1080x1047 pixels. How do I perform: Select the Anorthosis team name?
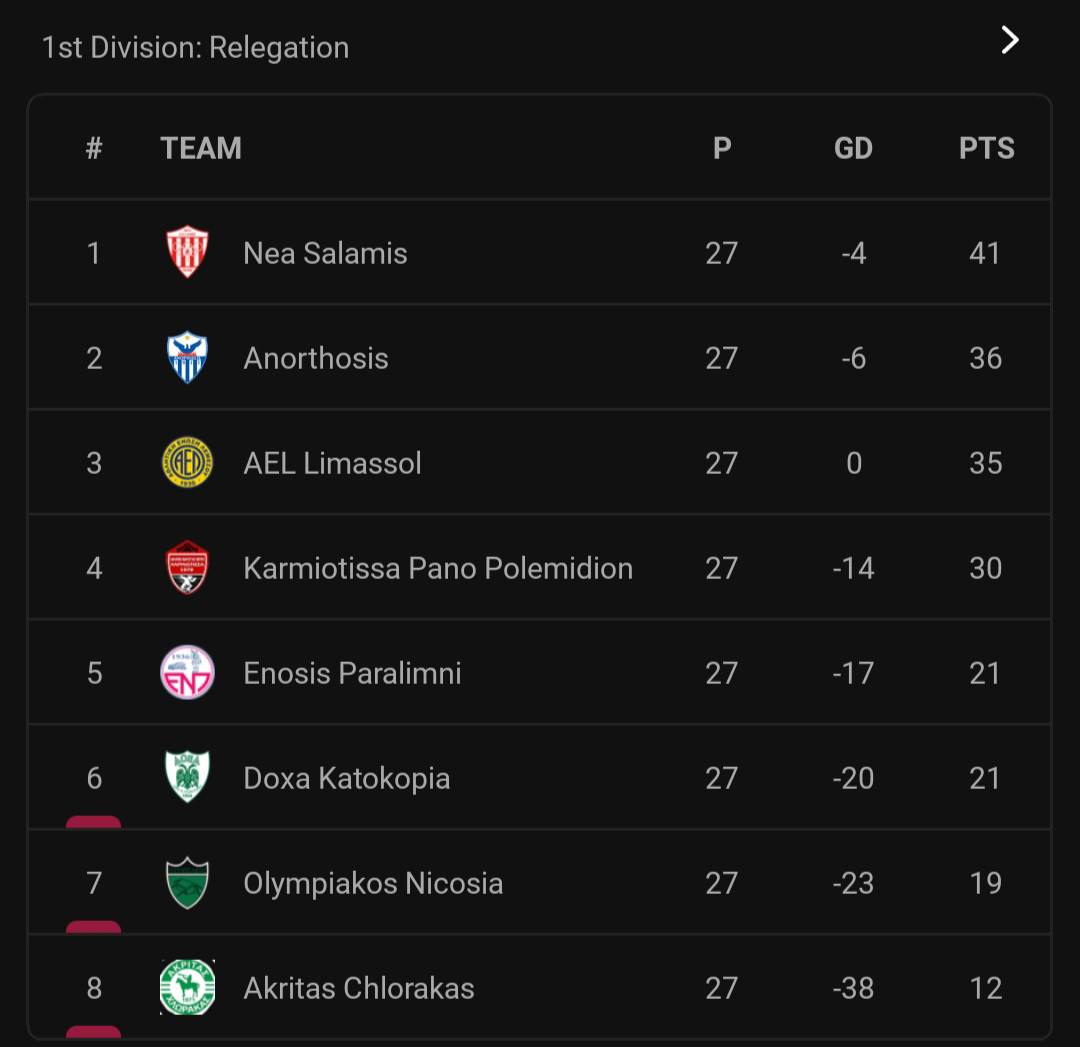316,358
